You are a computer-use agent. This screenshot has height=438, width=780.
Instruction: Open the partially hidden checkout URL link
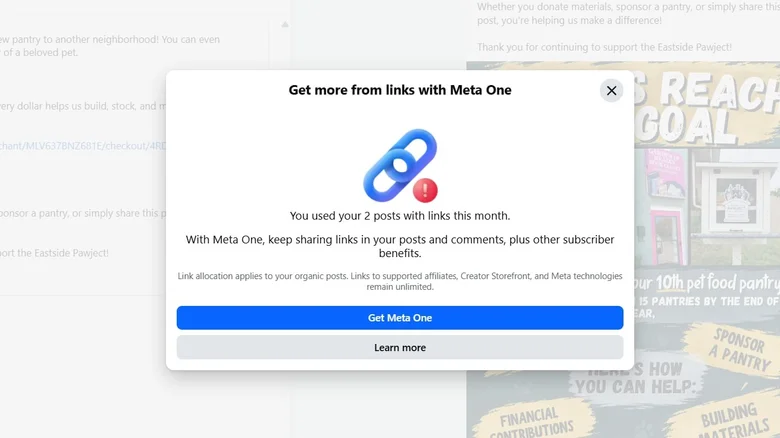(83, 146)
